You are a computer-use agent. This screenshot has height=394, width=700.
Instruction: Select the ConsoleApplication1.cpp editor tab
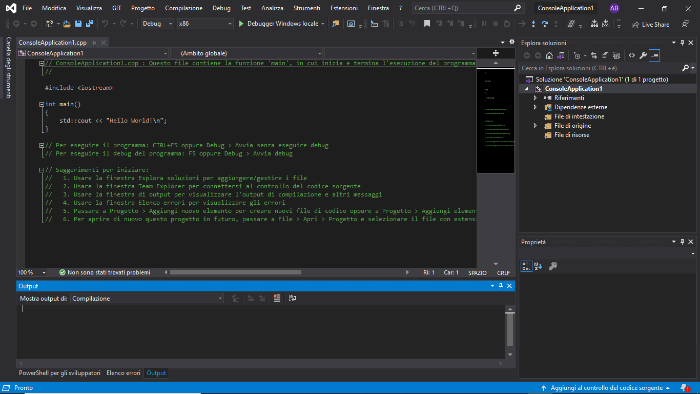[52, 42]
